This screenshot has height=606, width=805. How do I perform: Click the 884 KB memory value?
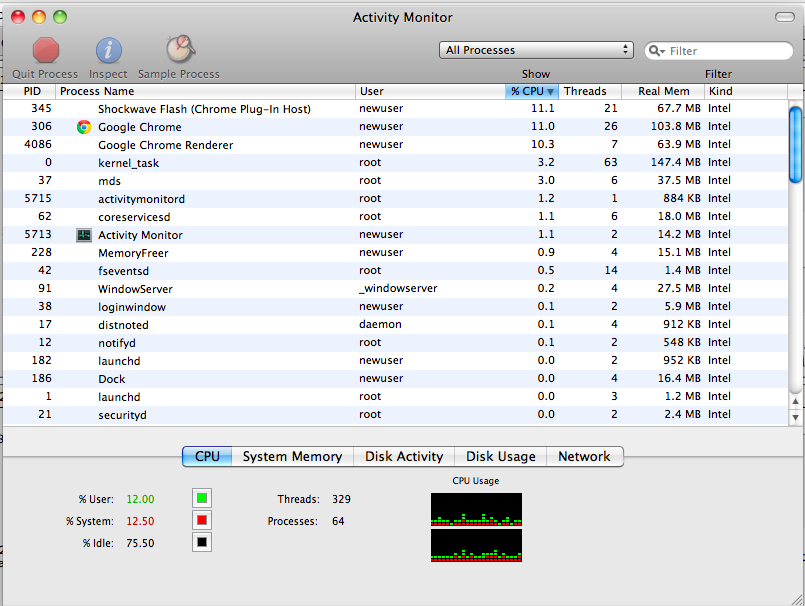pyautogui.click(x=682, y=198)
